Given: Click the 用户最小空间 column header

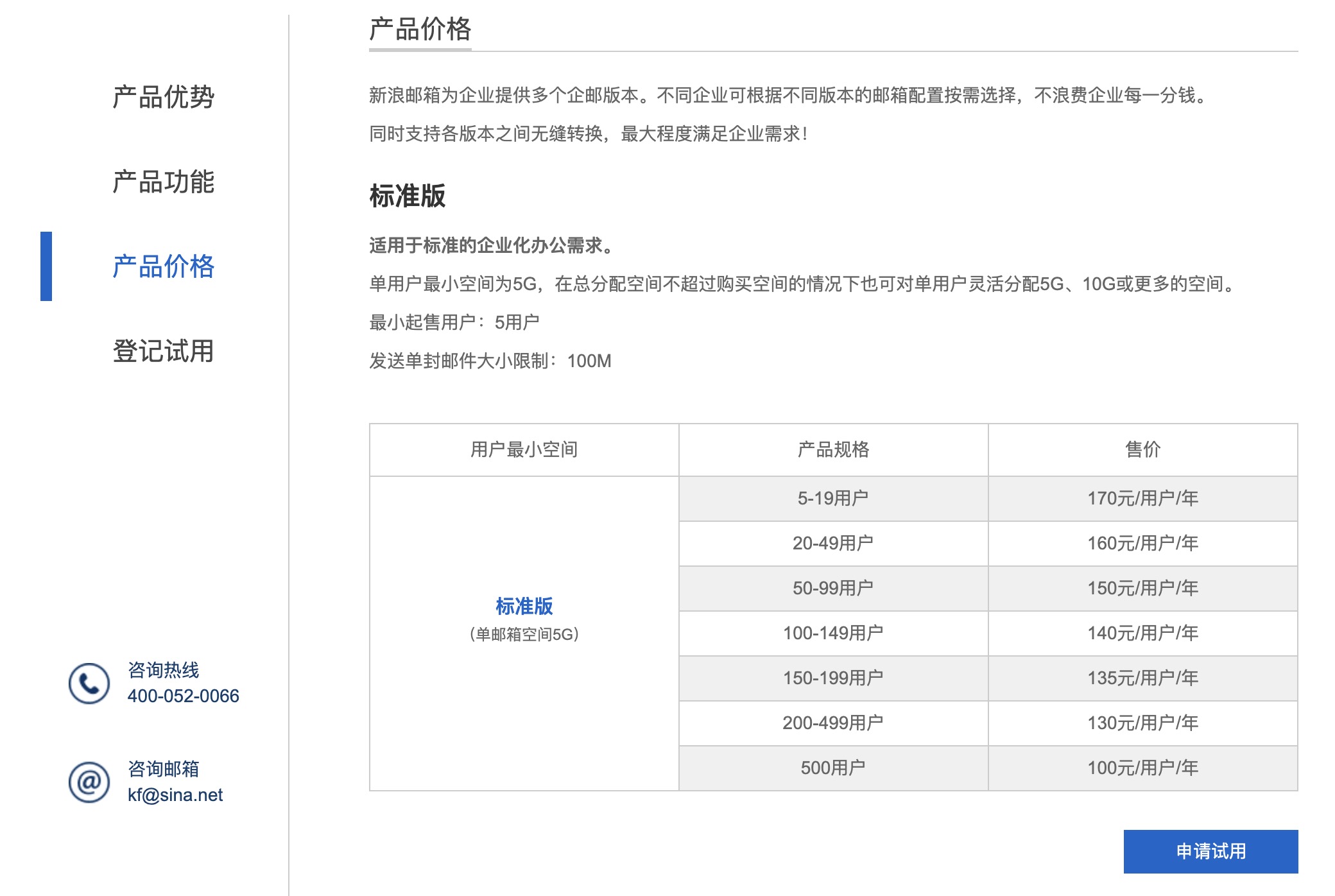Looking at the screenshot, I should click(x=524, y=449).
